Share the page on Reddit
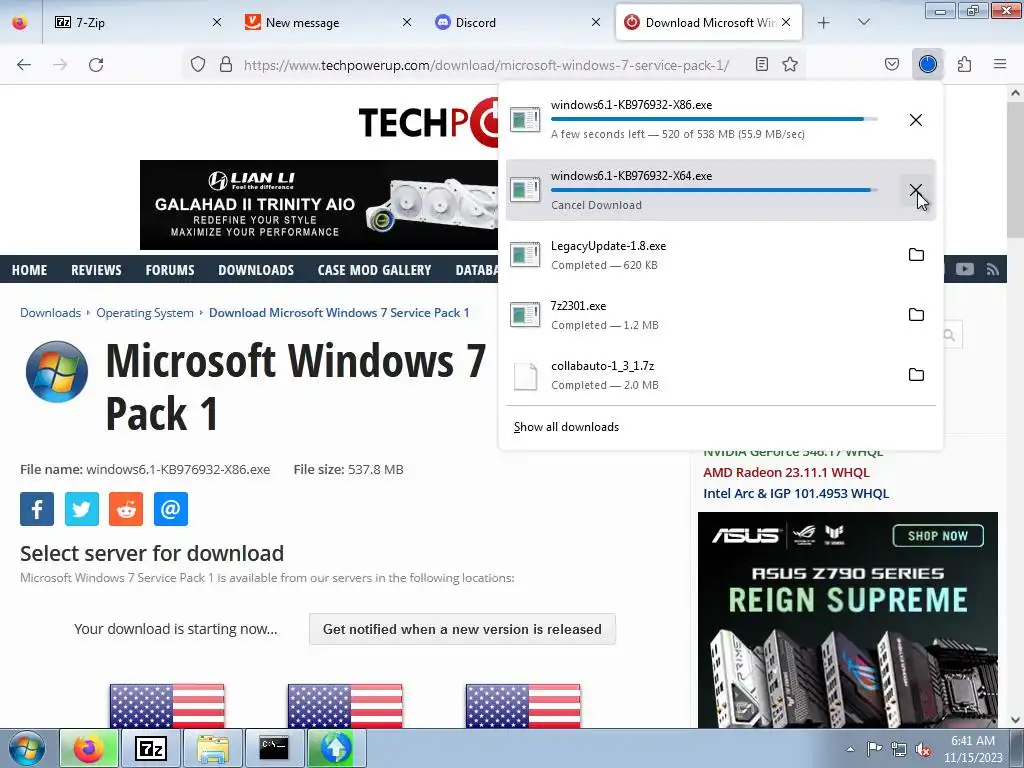 tap(126, 509)
